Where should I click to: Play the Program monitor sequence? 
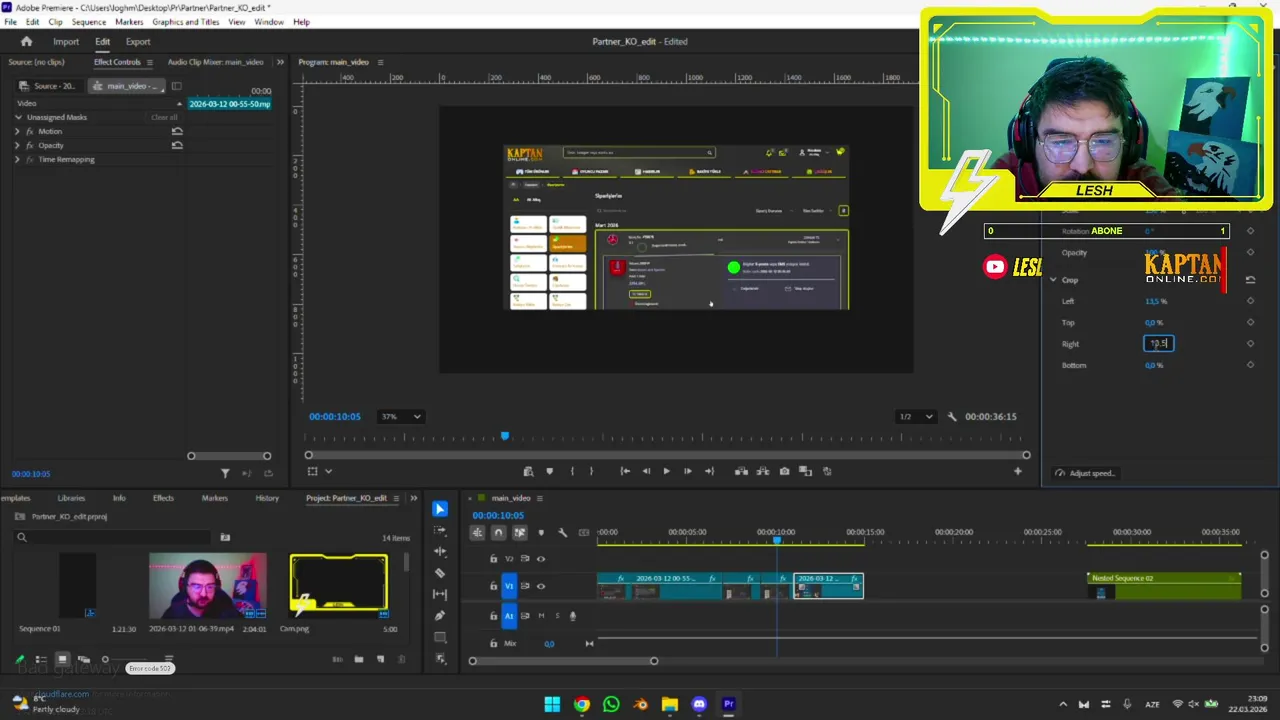pos(666,471)
